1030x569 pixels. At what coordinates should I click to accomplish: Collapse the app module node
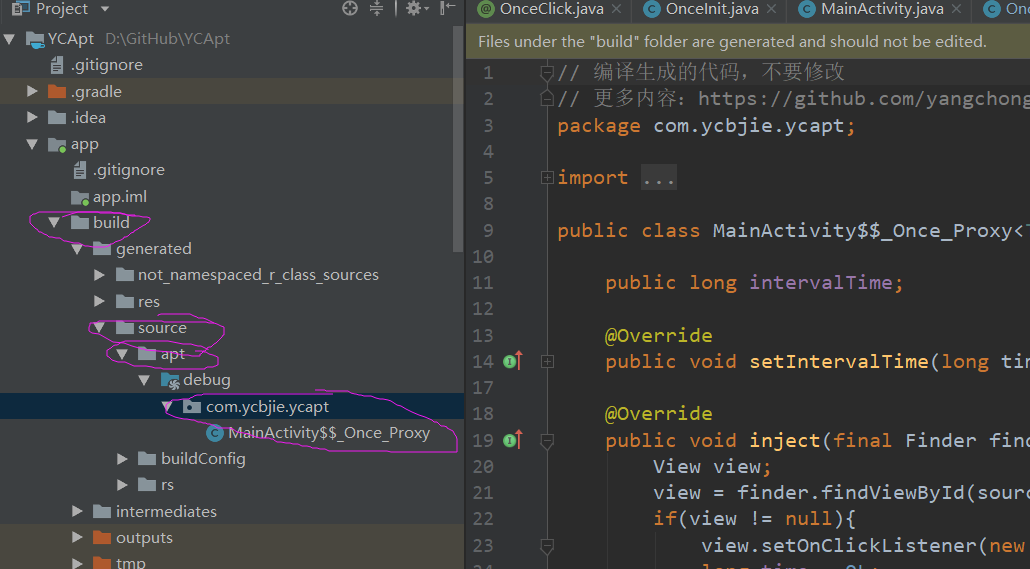click(32, 144)
